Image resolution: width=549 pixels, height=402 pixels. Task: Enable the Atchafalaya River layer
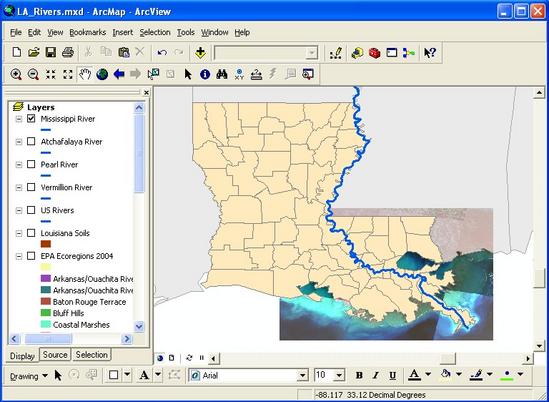(31, 141)
